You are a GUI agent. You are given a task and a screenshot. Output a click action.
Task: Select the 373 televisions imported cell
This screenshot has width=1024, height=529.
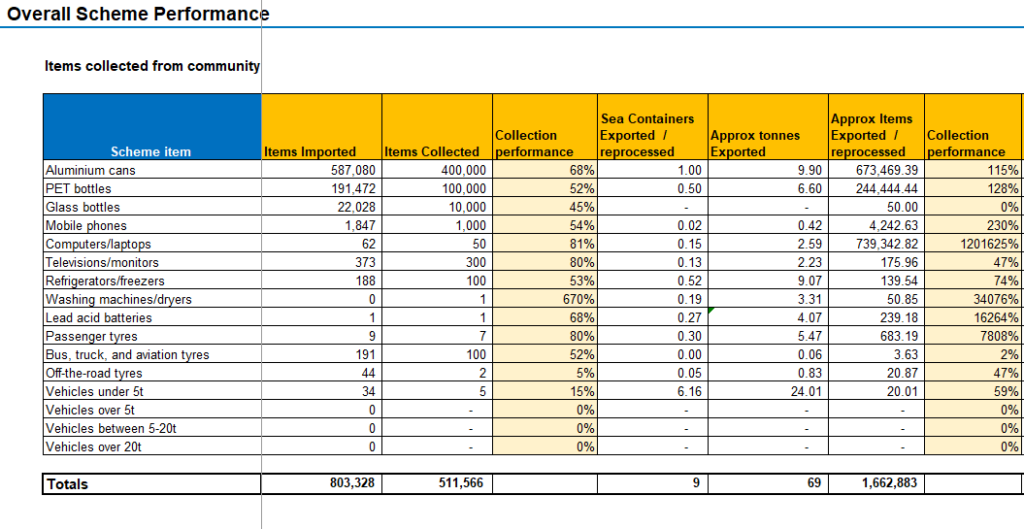click(321, 262)
